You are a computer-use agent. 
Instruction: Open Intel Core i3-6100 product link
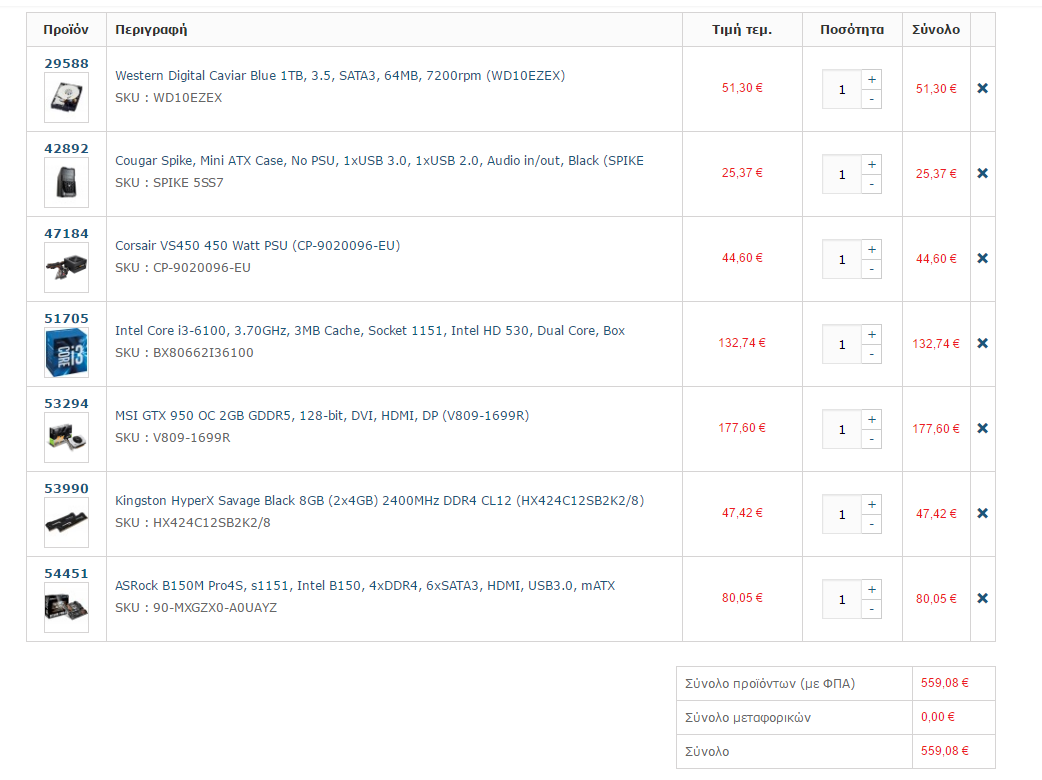coord(369,331)
